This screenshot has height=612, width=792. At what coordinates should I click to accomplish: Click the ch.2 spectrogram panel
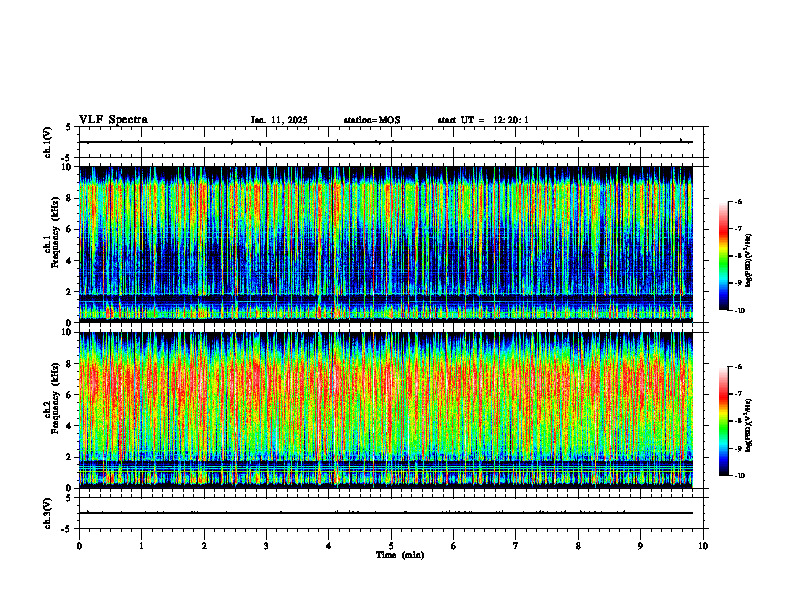point(386,410)
